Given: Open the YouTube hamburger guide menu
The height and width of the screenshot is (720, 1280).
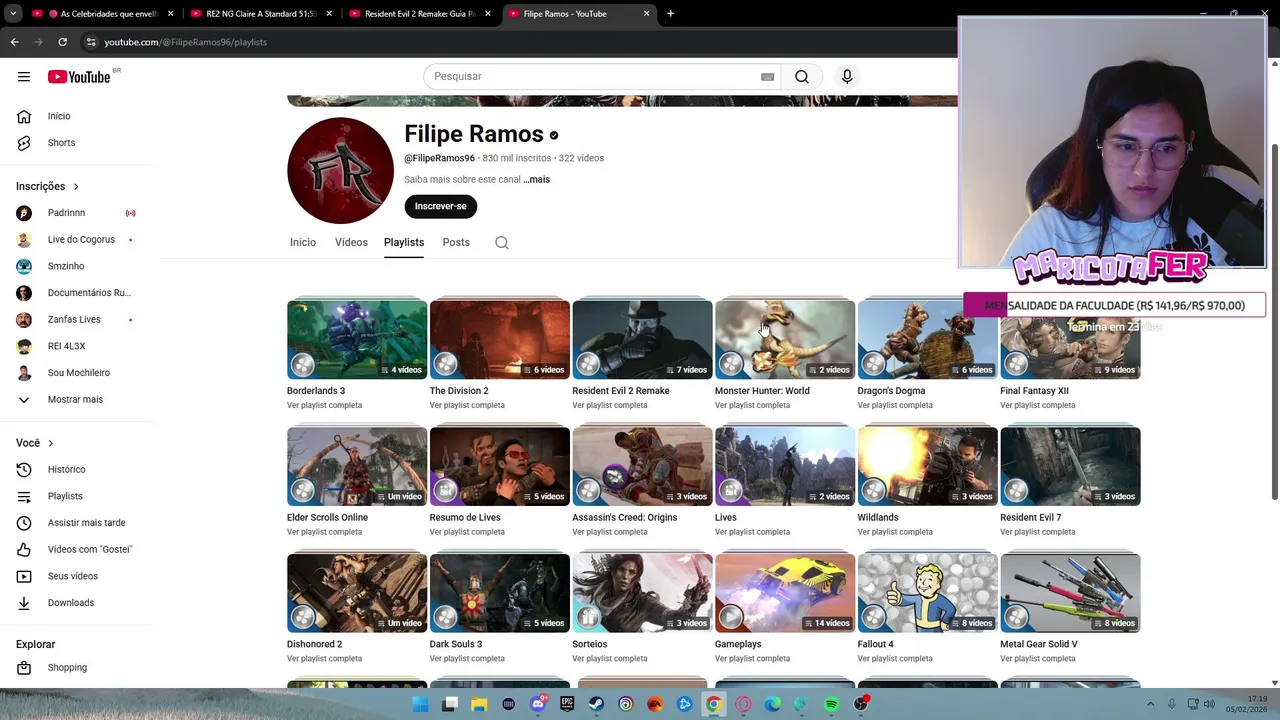Looking at the screenshot, I should click(24, 77).
